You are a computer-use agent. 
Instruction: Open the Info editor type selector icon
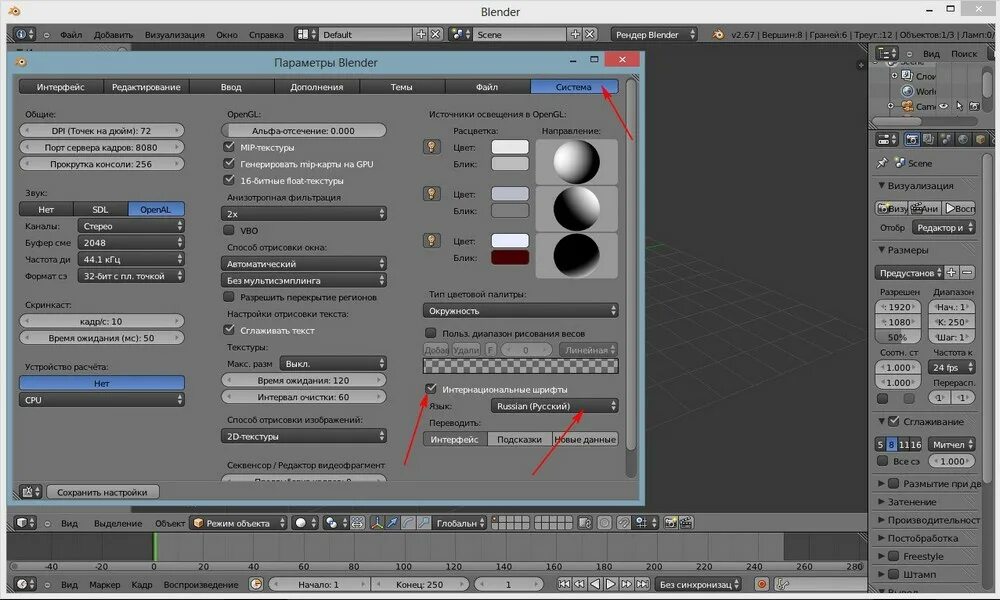point(24,34)
